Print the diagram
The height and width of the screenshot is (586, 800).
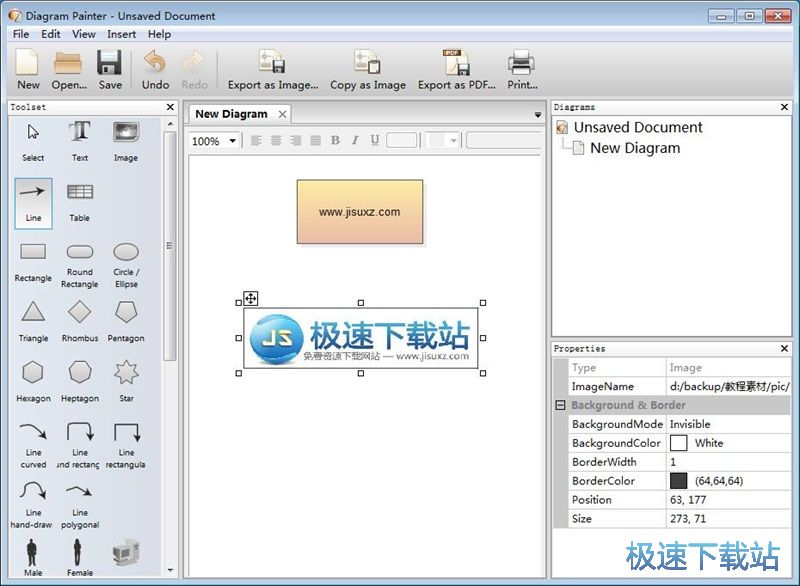point(522,70)
